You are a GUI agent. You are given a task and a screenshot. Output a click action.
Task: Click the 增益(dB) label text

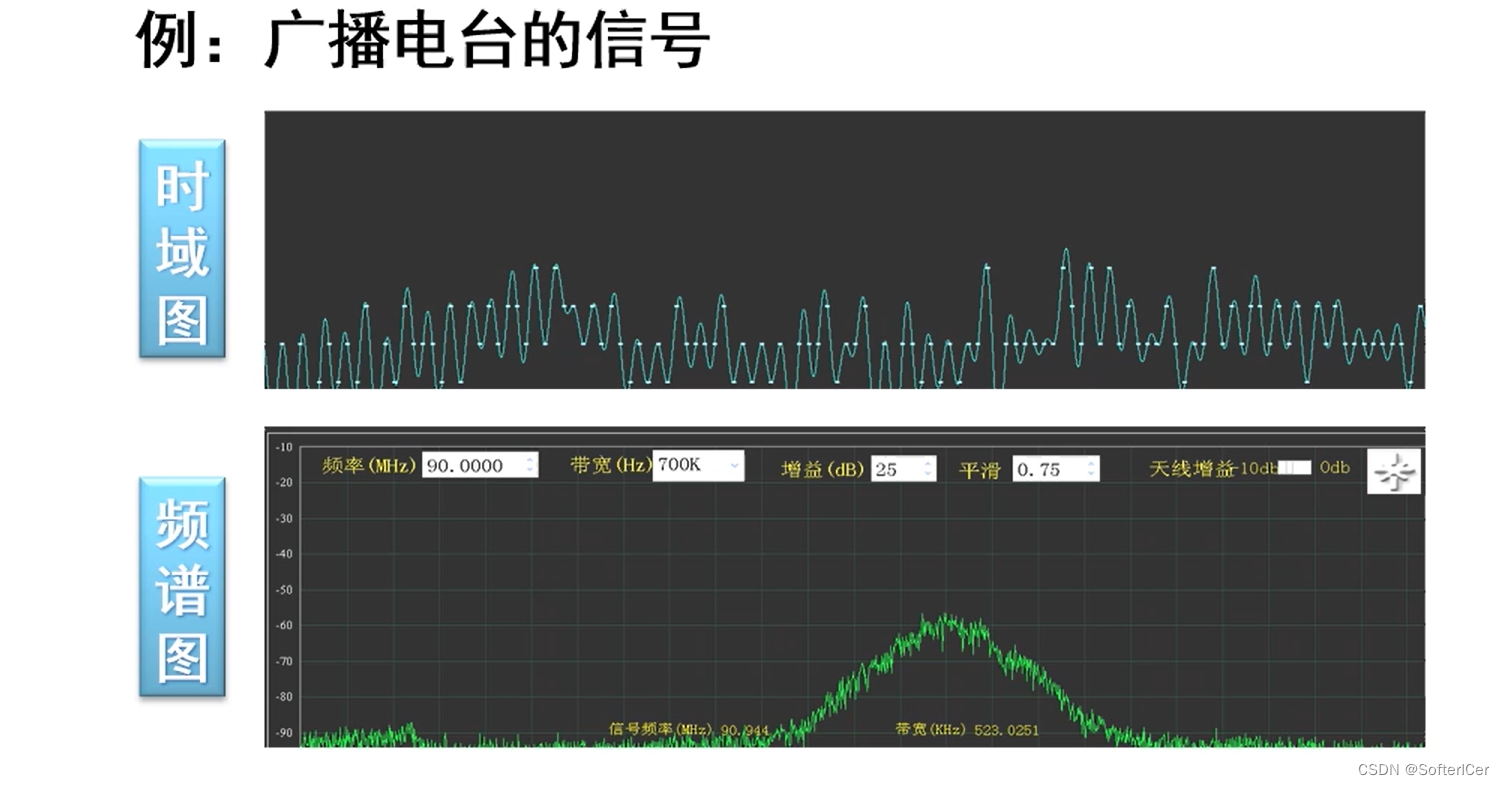coord(823,469)
